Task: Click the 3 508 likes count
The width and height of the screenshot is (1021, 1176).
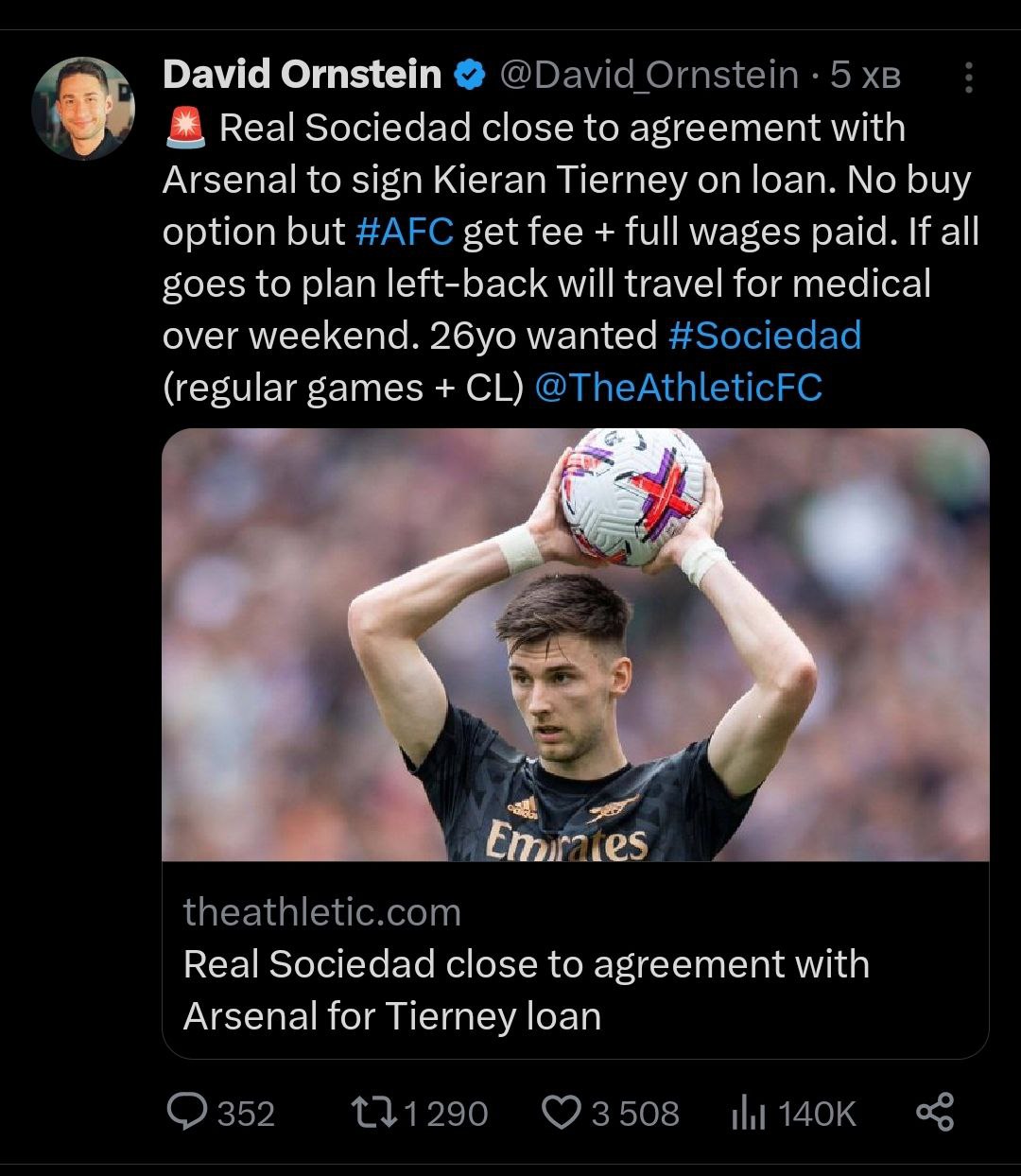Action: 634,1114
